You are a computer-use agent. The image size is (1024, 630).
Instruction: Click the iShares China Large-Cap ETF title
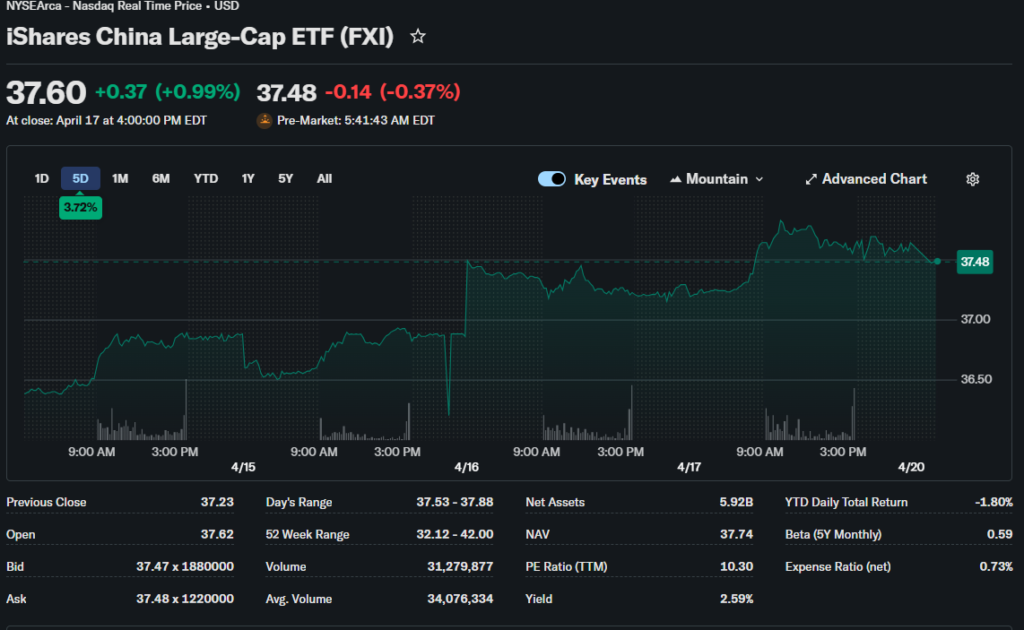tap(200, 37)
